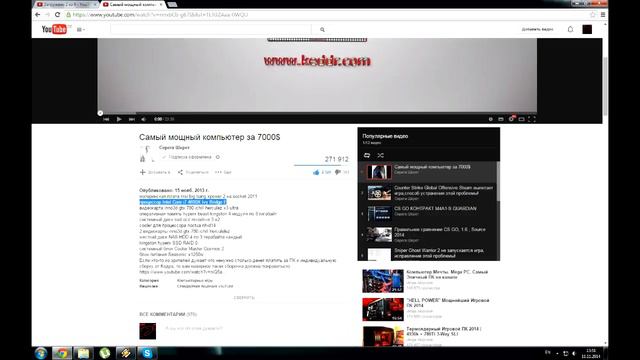The width and height of the screenshot is (640, 360).
Task: Click the magnifier search button
Action: 322,29
